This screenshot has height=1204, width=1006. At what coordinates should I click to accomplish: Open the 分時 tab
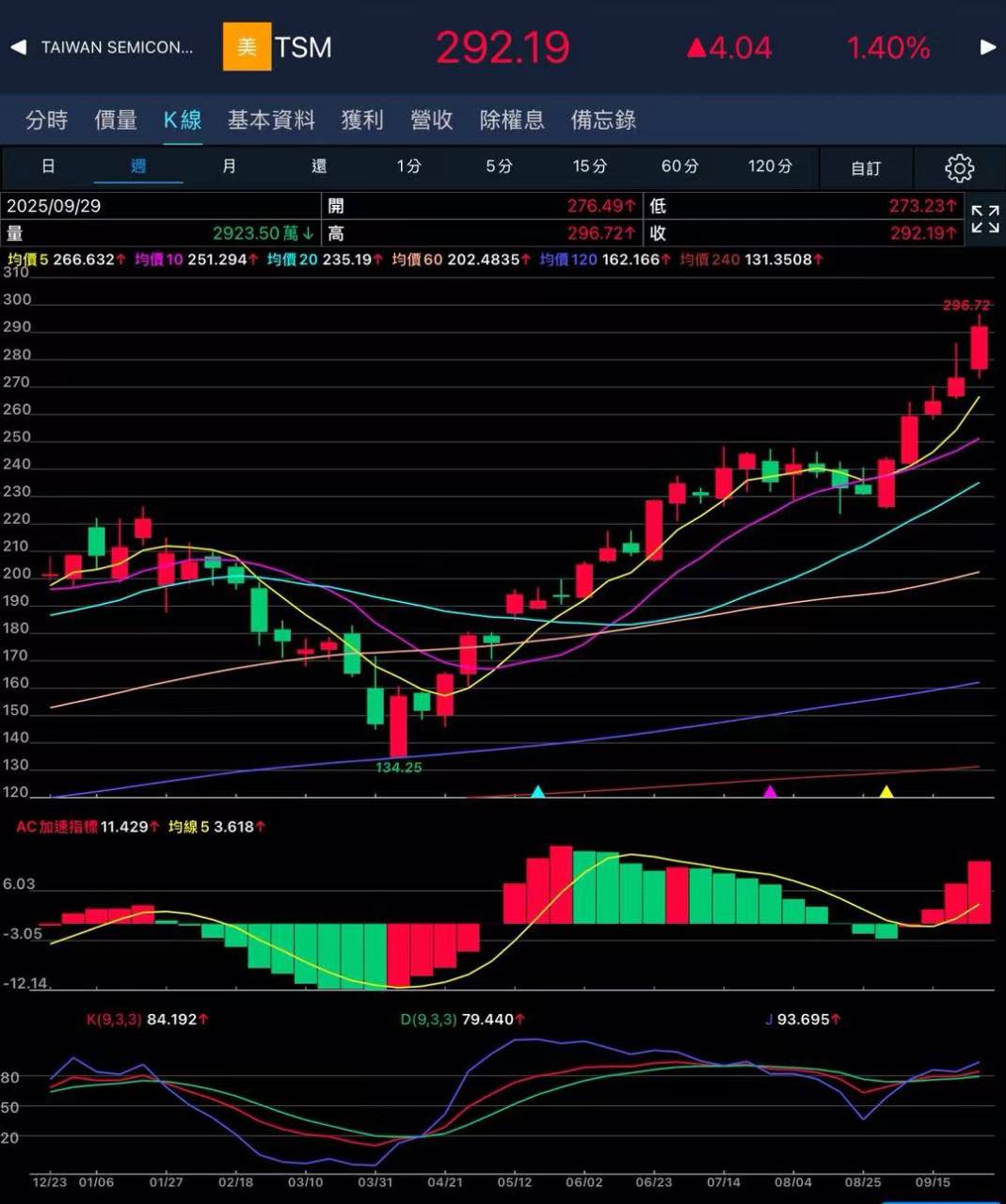(x=47, y=119)
